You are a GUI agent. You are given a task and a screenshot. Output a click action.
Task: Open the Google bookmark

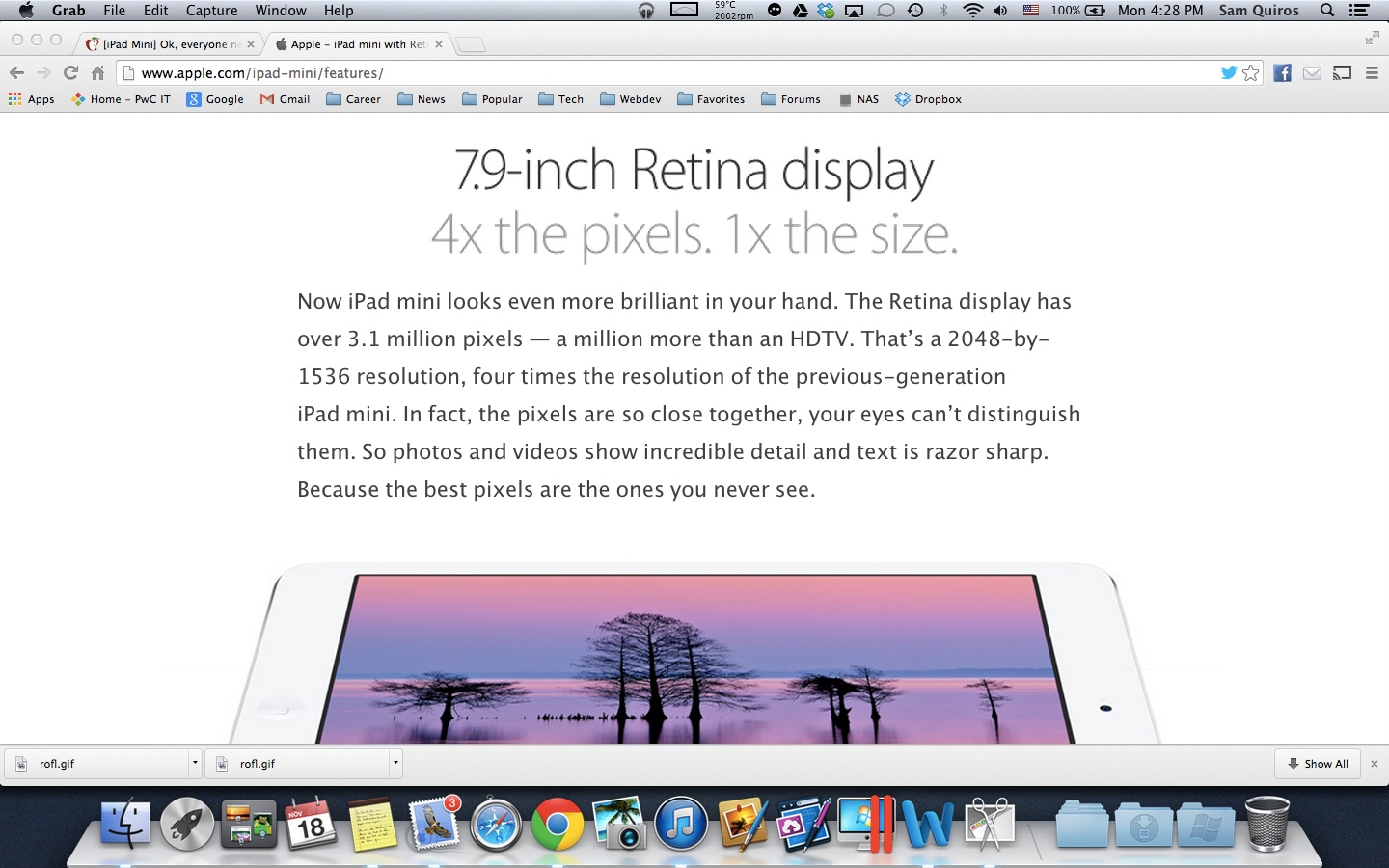[215, 99]
